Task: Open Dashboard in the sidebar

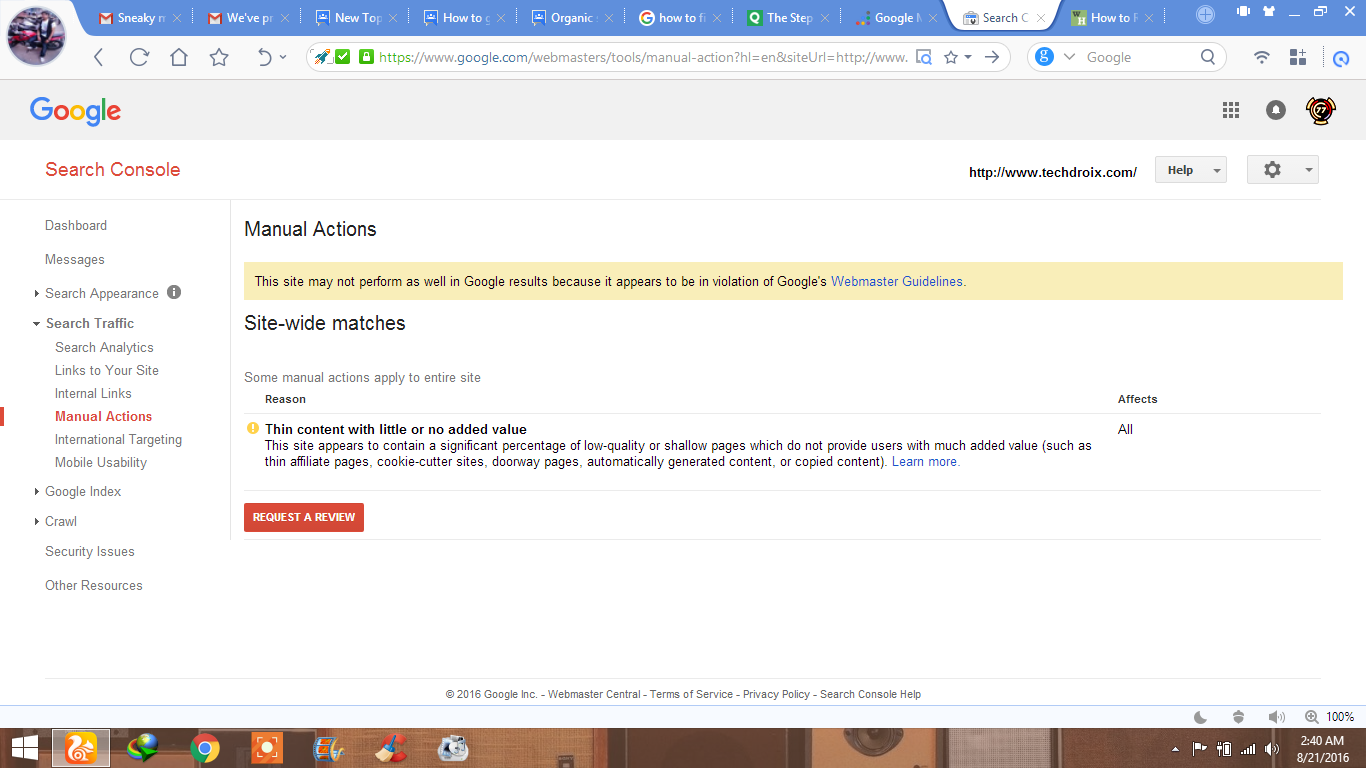Action: click(x=76, y=226)
